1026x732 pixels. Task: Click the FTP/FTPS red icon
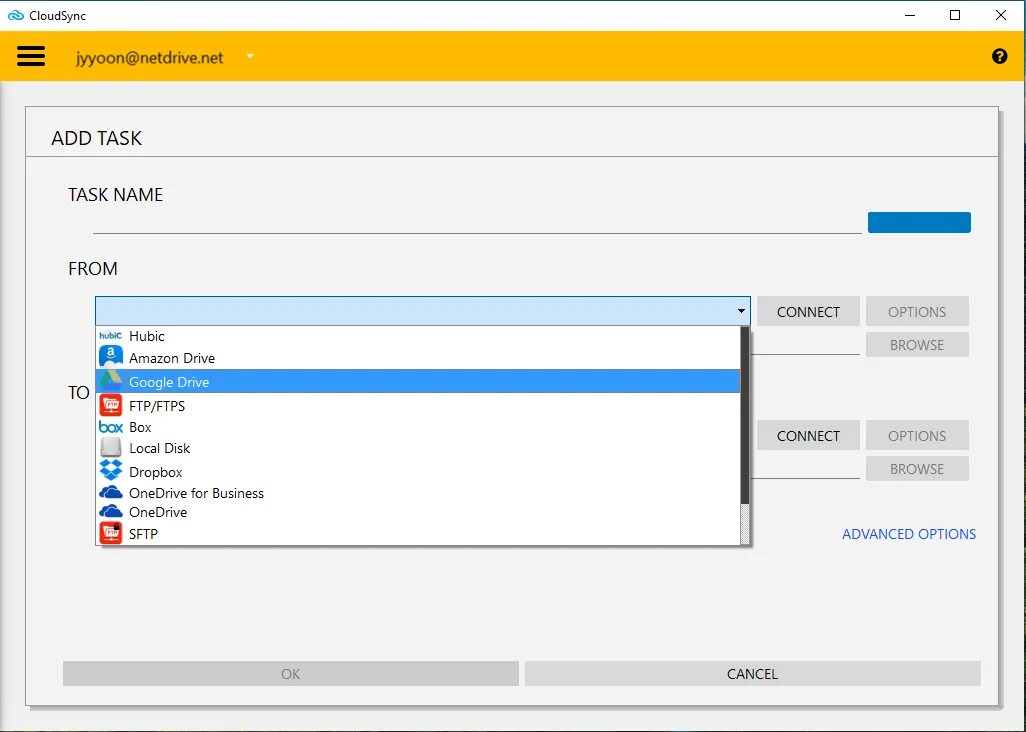(111, 406)
